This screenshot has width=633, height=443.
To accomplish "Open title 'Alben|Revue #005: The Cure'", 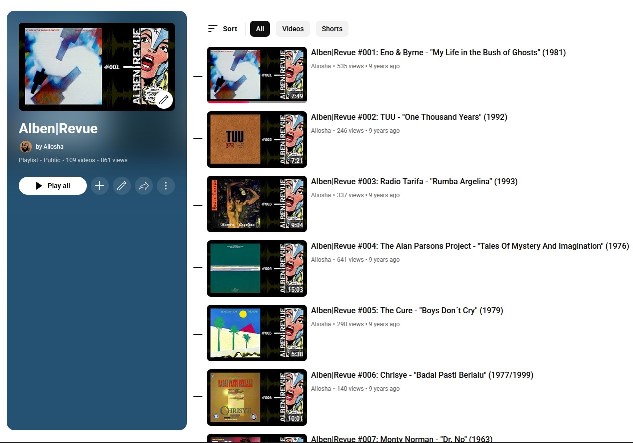I will 407,311.
